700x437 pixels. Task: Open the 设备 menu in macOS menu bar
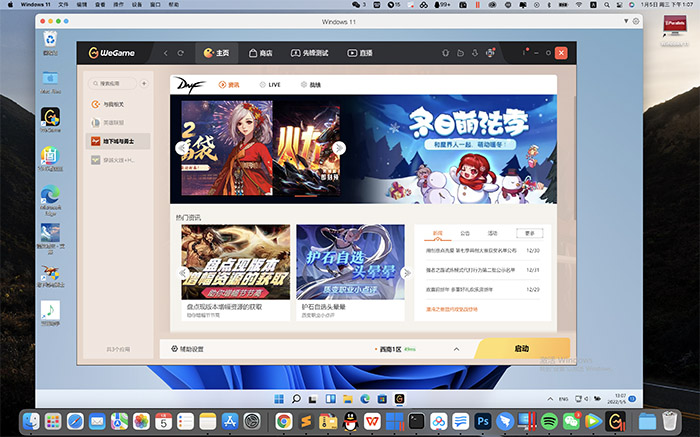pyautogui.click(x=137, y=4)
